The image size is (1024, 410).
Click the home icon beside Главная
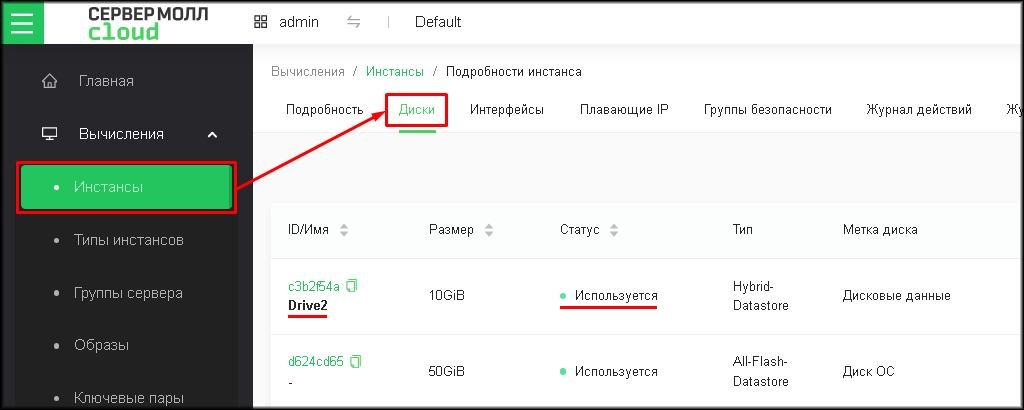49,81
